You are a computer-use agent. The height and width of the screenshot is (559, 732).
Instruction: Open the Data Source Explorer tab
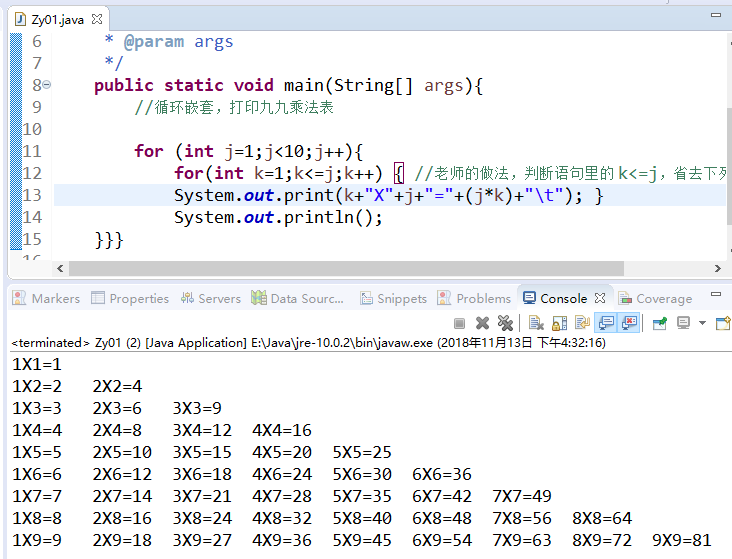[x=298, y=298]
